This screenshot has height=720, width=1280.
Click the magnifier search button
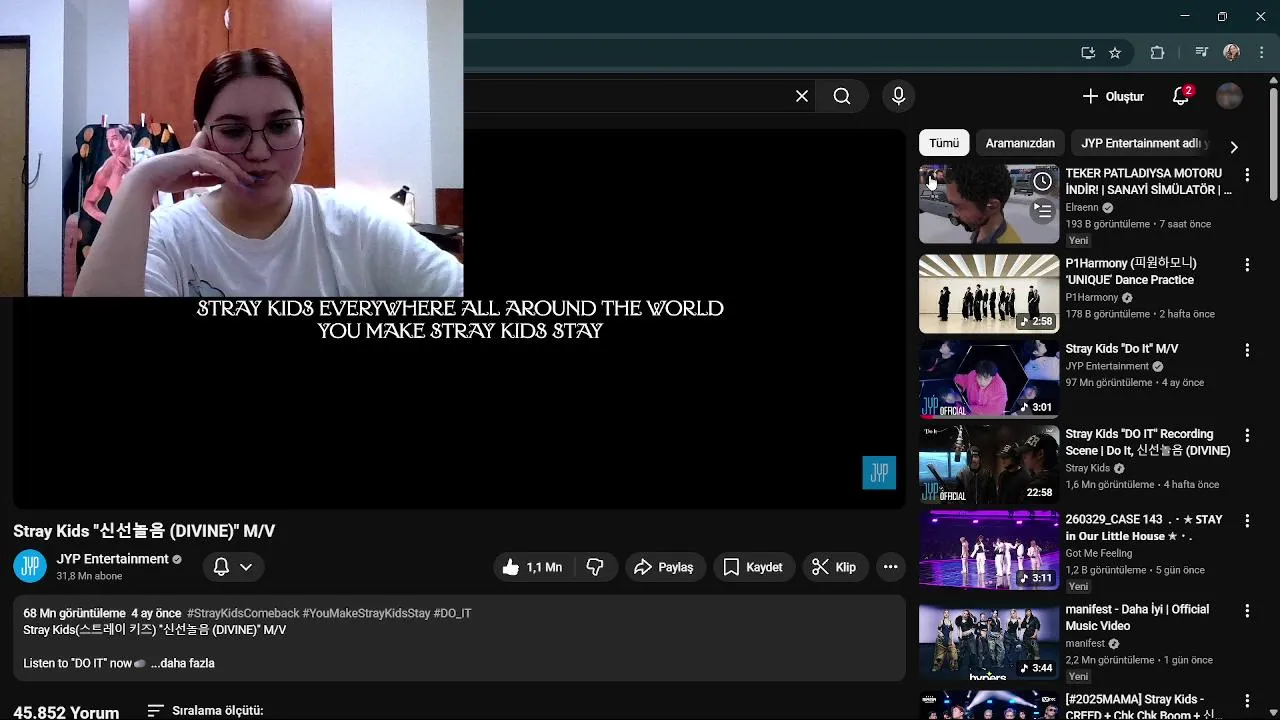click(x=842, y=96)
